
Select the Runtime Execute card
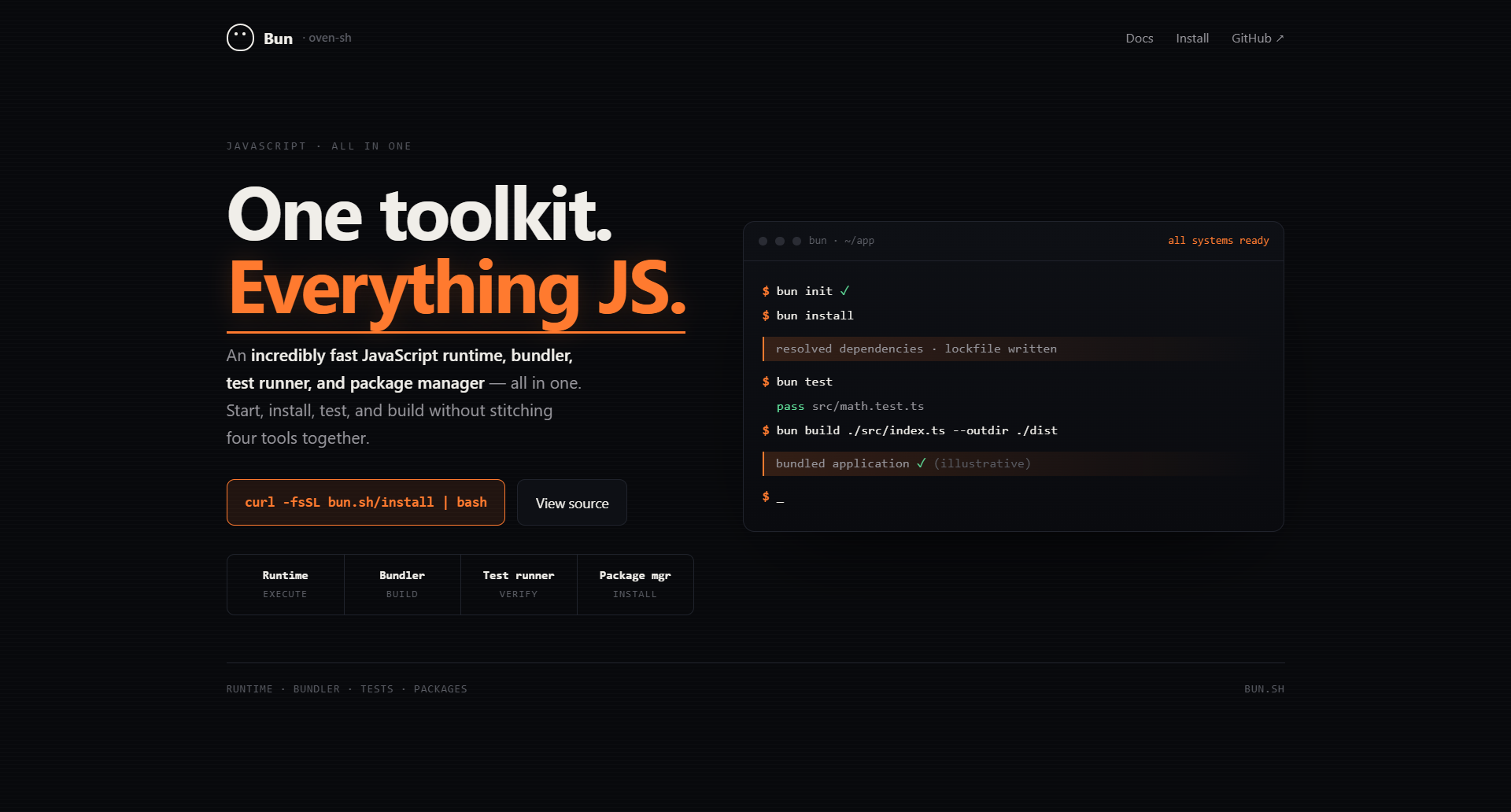tap(285, 585)
